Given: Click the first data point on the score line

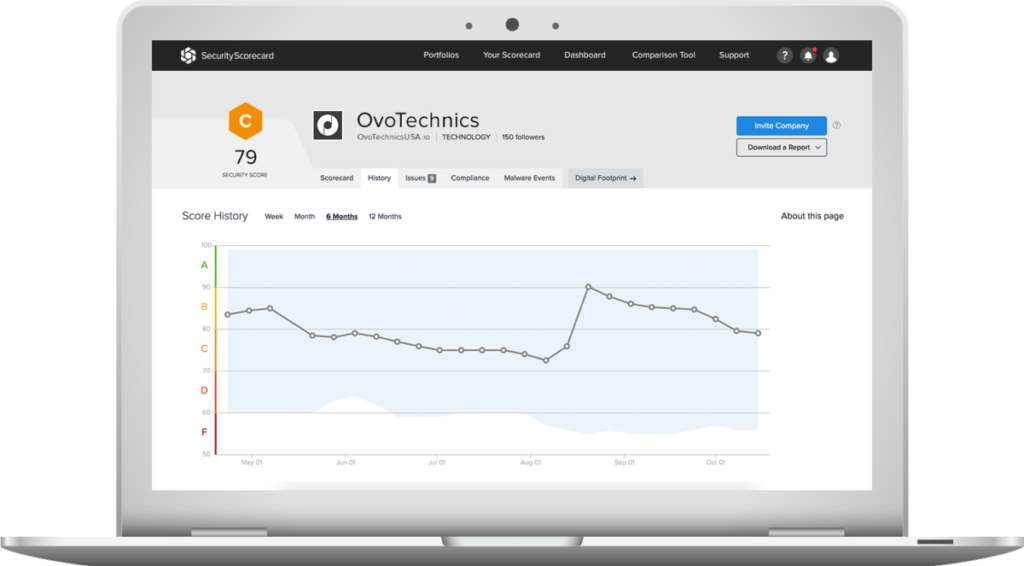Looking at the screenshot, I should [x=227, y=315].
